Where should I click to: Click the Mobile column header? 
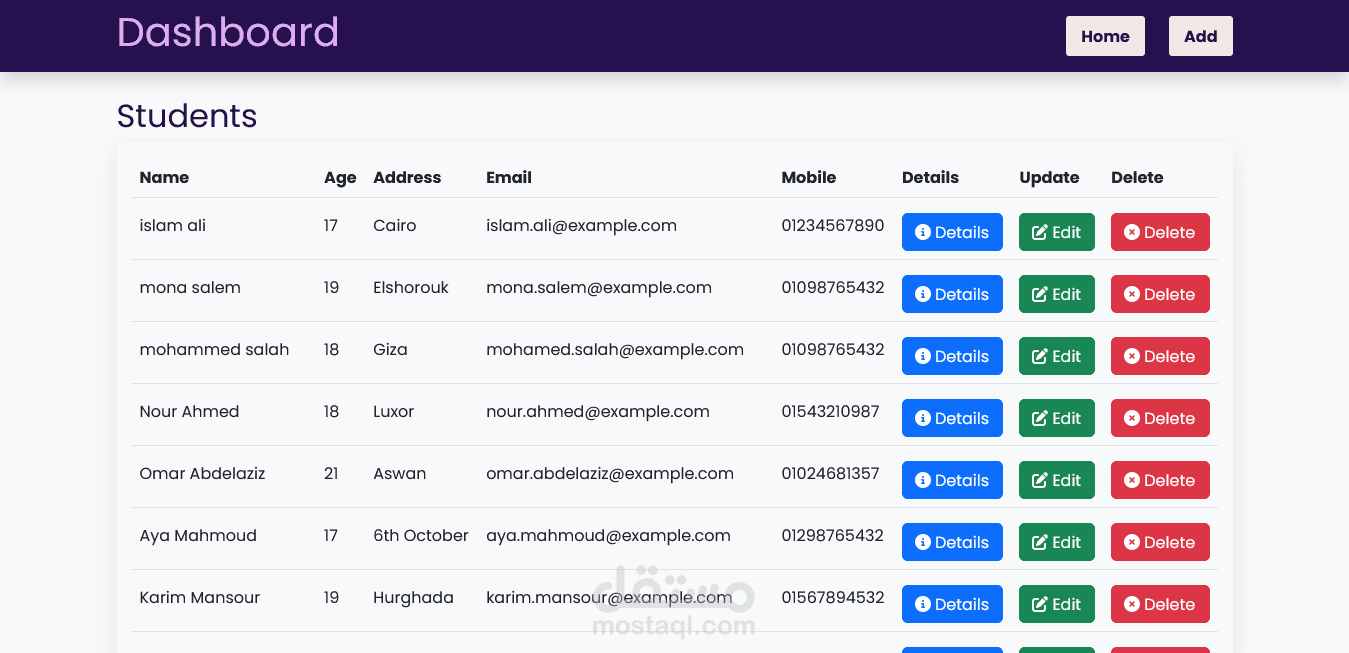(x=809, y=177)
